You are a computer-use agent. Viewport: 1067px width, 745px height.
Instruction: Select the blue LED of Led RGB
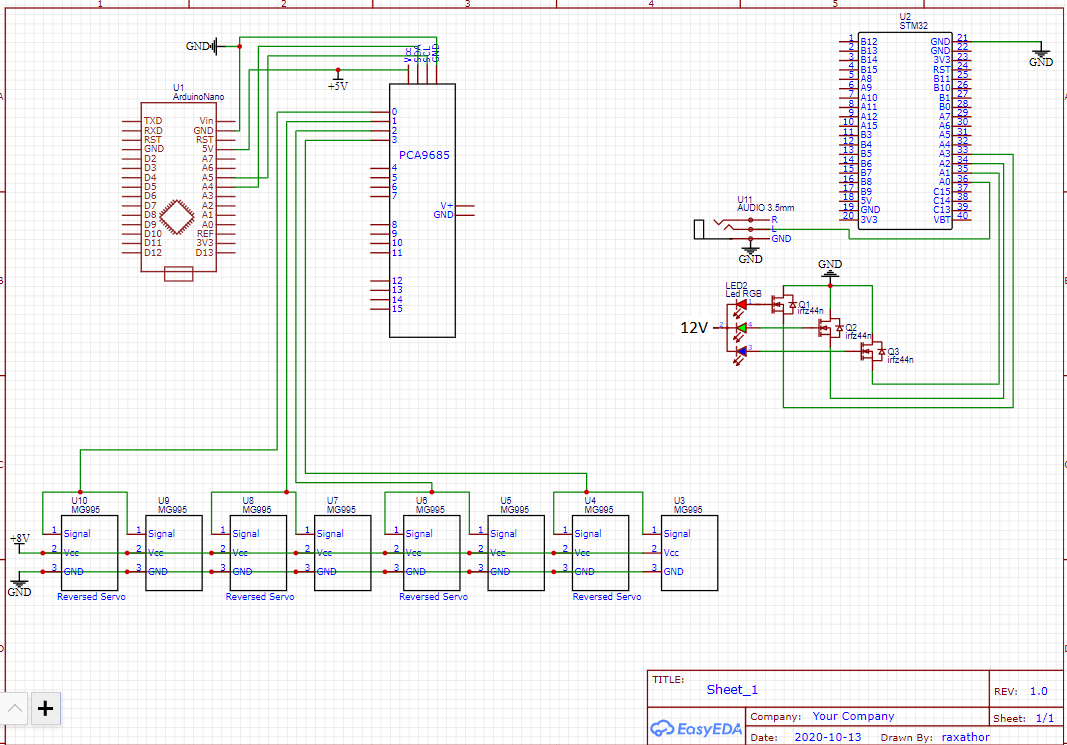point(741,351)
